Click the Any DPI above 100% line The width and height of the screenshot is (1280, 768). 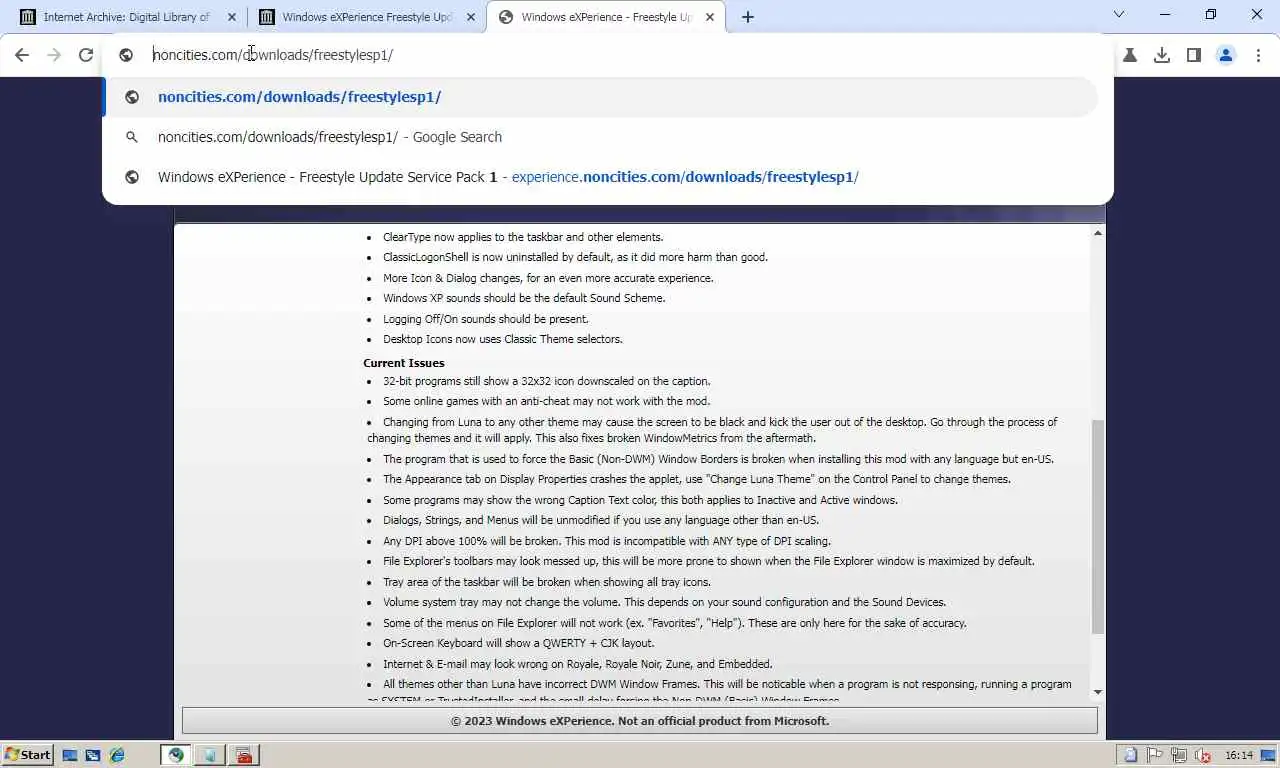pyautogui.click(x=607, y=541)
